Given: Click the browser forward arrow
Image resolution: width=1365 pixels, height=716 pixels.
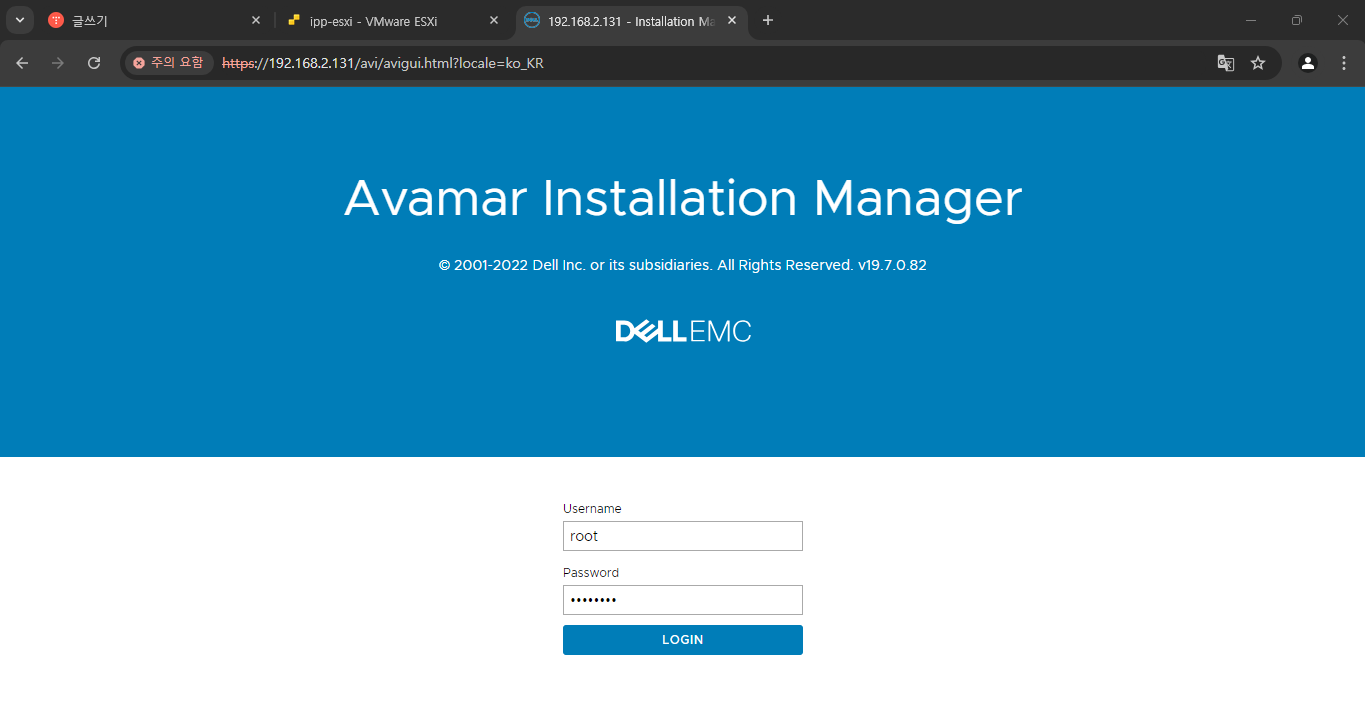Looking at the screenshot, I should point(58,63).
